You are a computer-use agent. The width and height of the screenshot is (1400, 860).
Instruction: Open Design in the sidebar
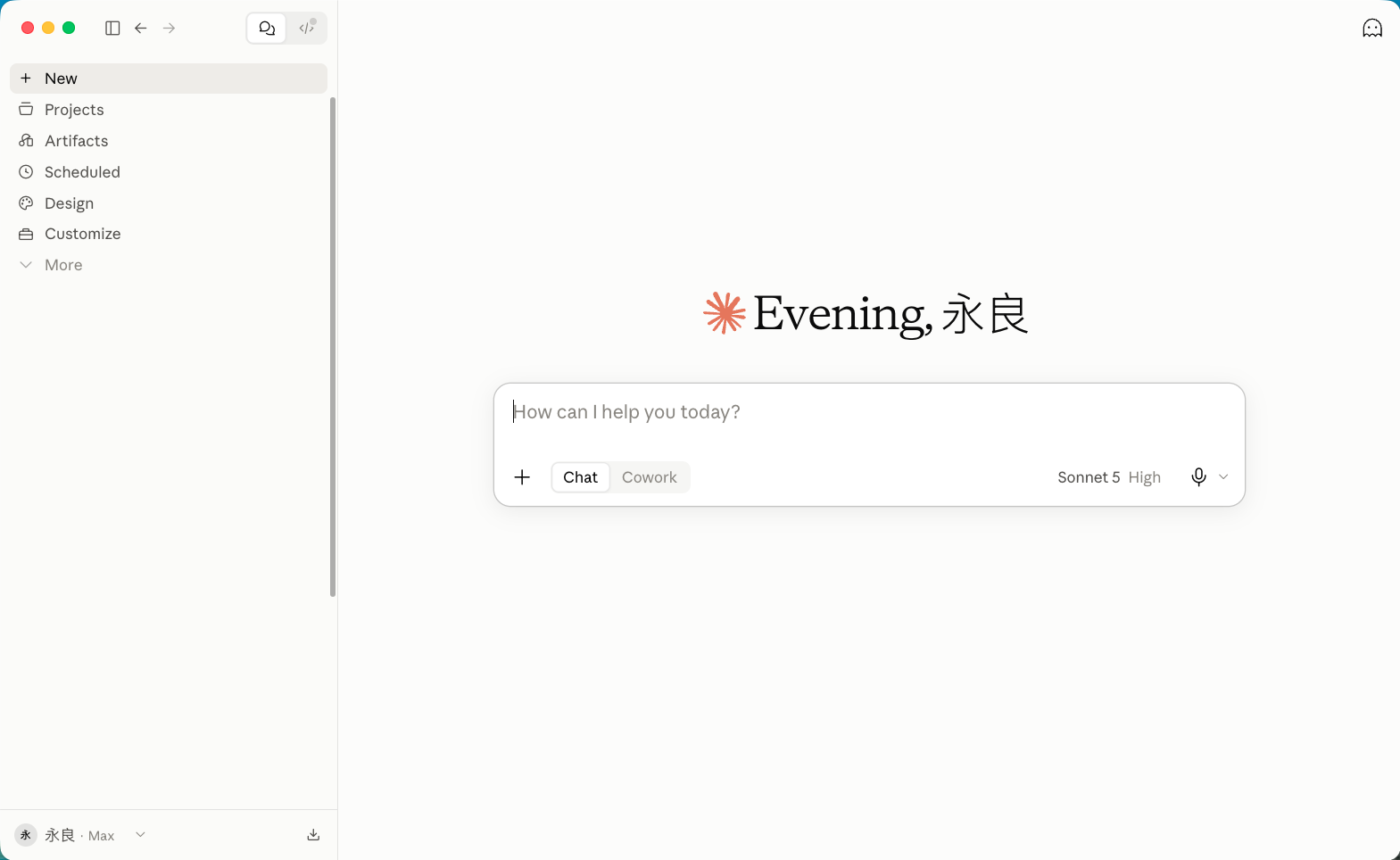169,203
